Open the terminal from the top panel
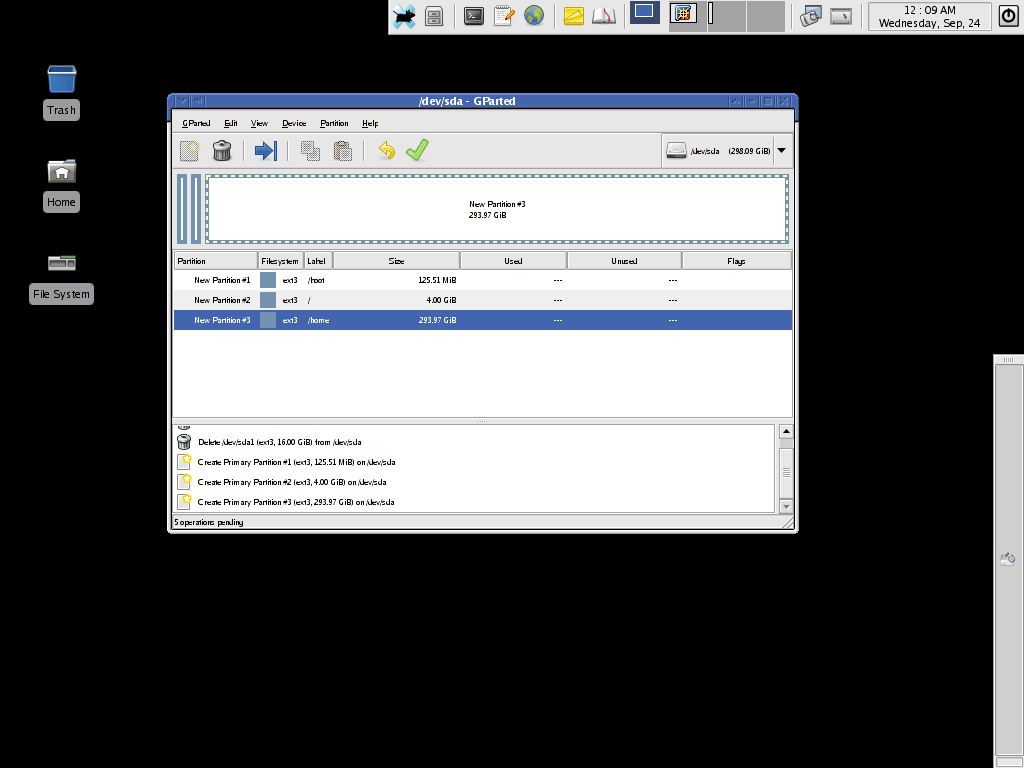 473,16
